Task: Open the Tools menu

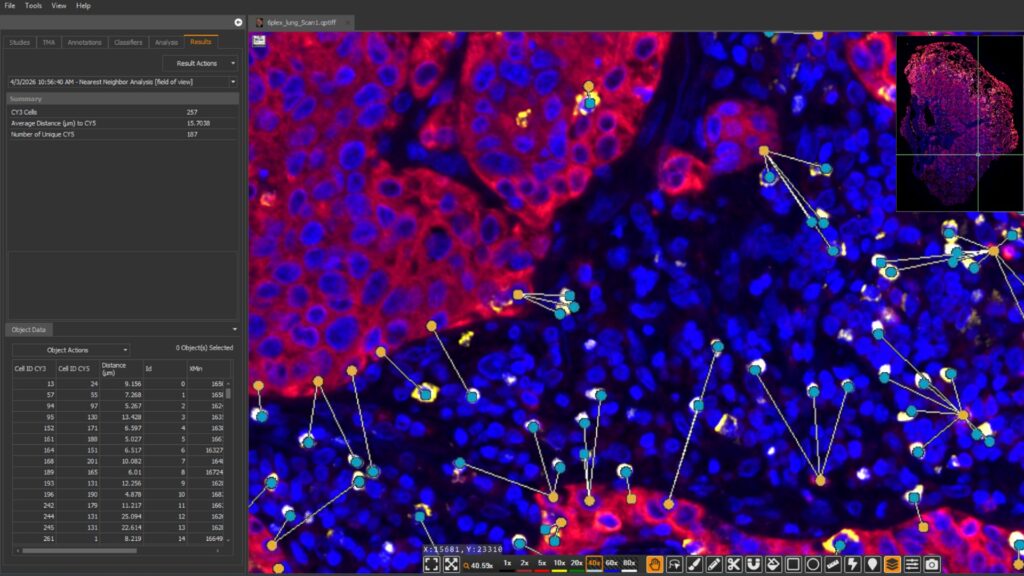Action: (33, 6)
